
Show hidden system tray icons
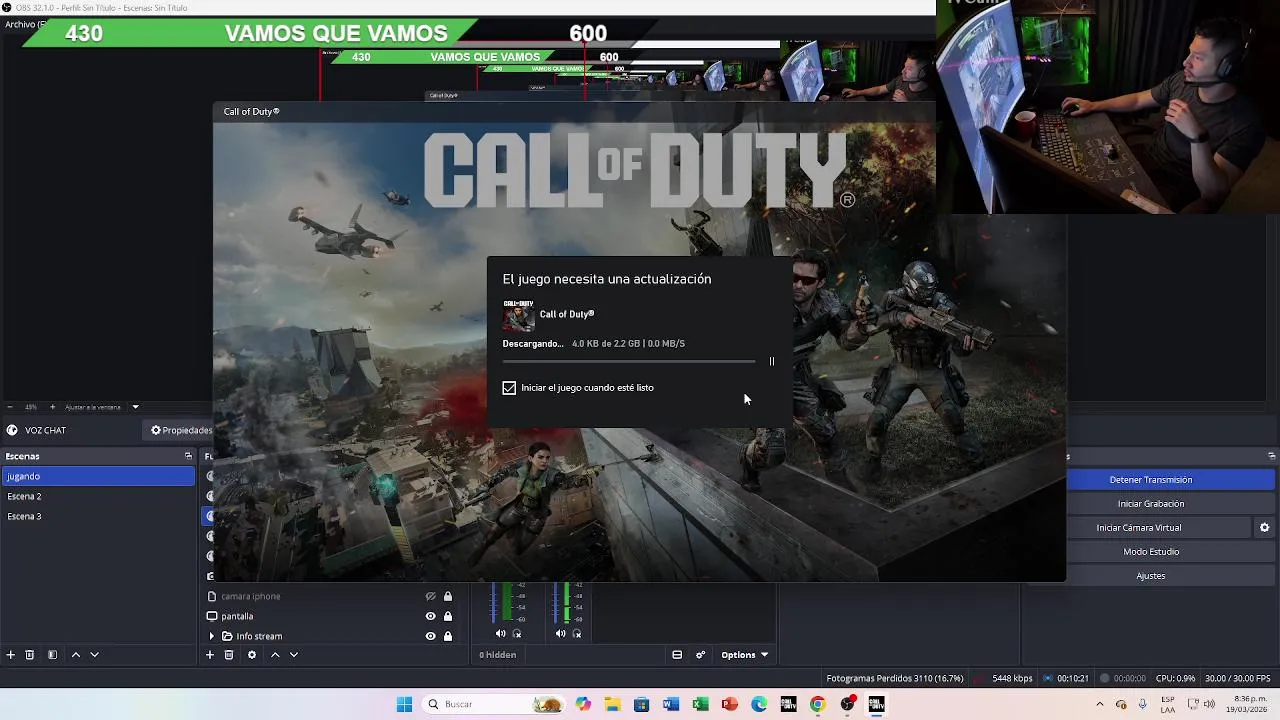[x=1101, y=704]
